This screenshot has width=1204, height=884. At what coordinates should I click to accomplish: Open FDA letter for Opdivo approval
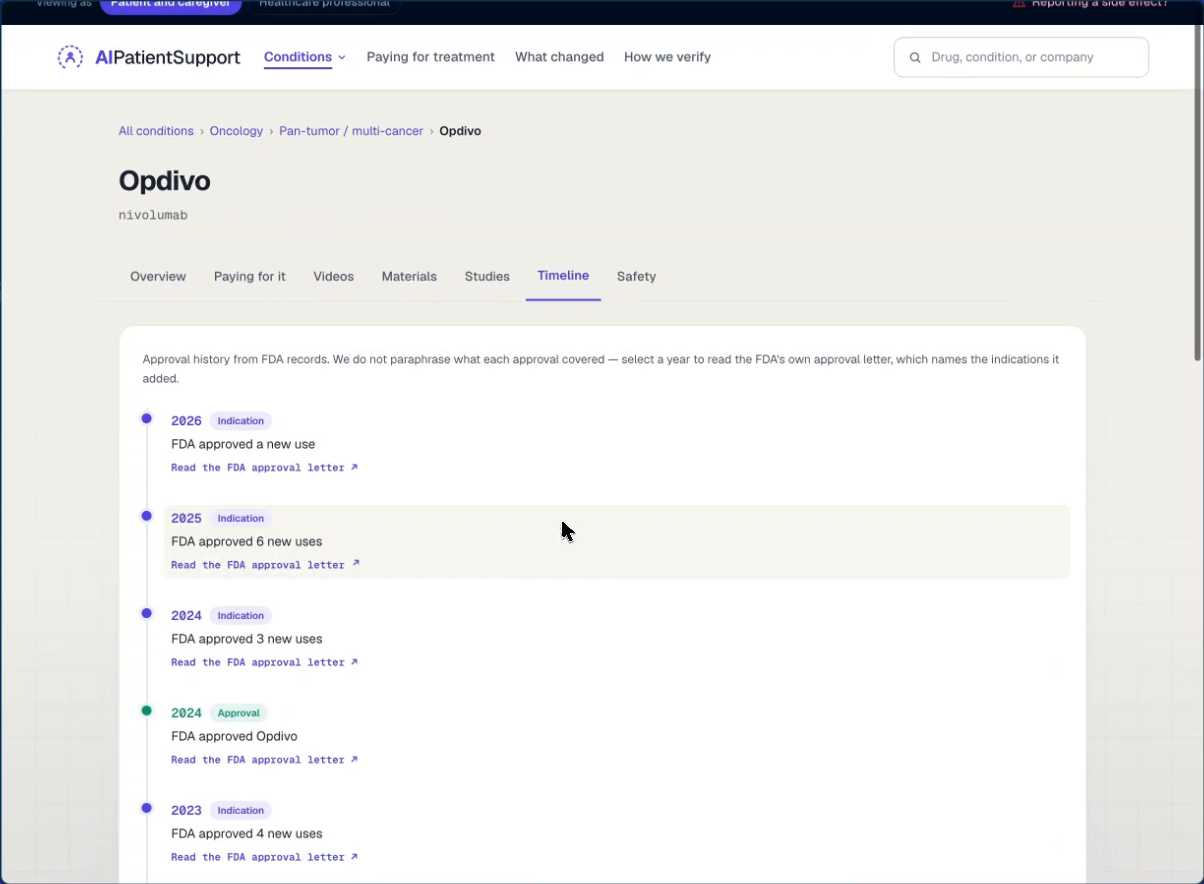264,760
